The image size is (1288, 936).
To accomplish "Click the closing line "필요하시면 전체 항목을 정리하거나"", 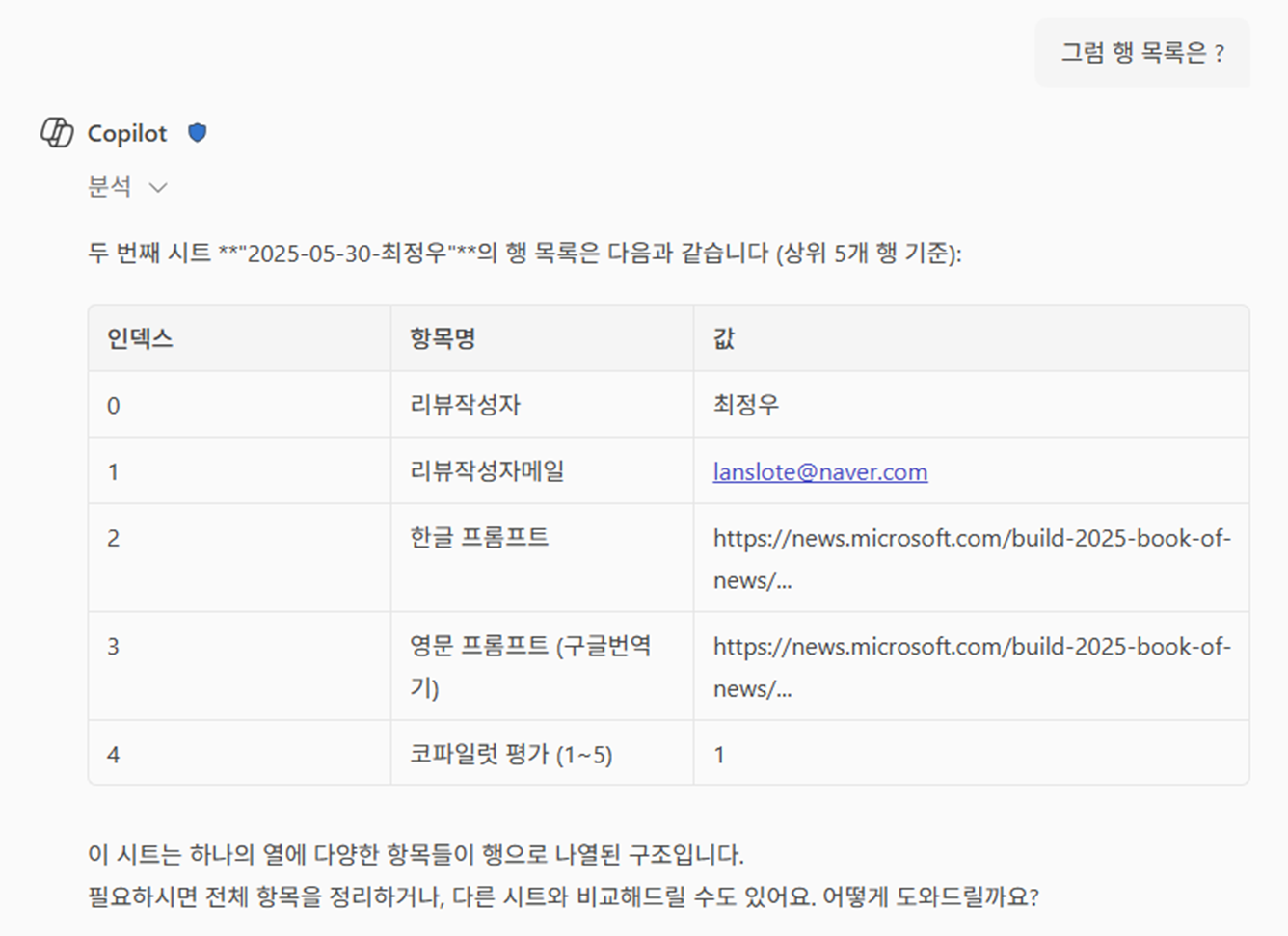I will 563,897.
